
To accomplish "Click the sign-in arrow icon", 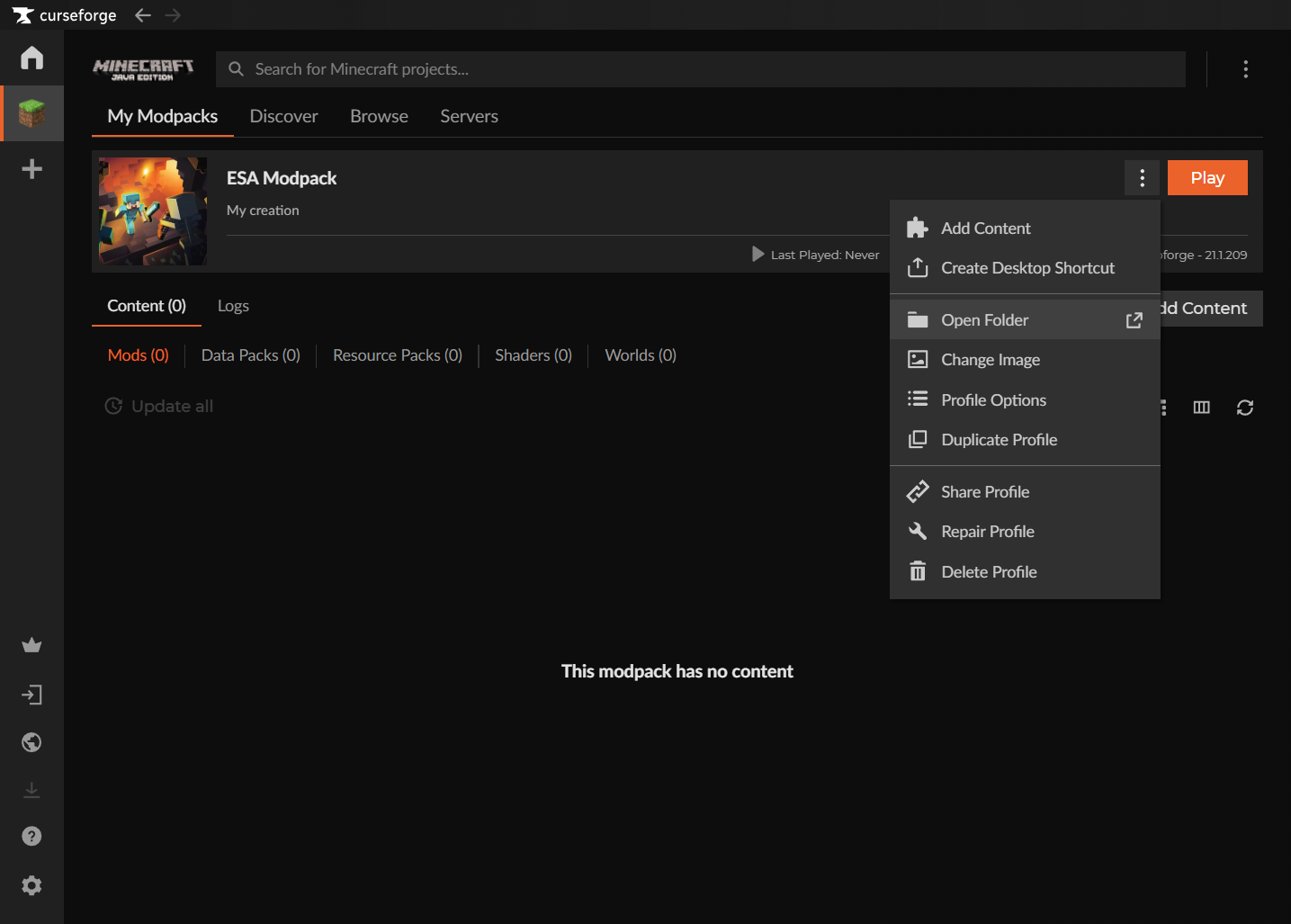I will click(x=31, y=695).
